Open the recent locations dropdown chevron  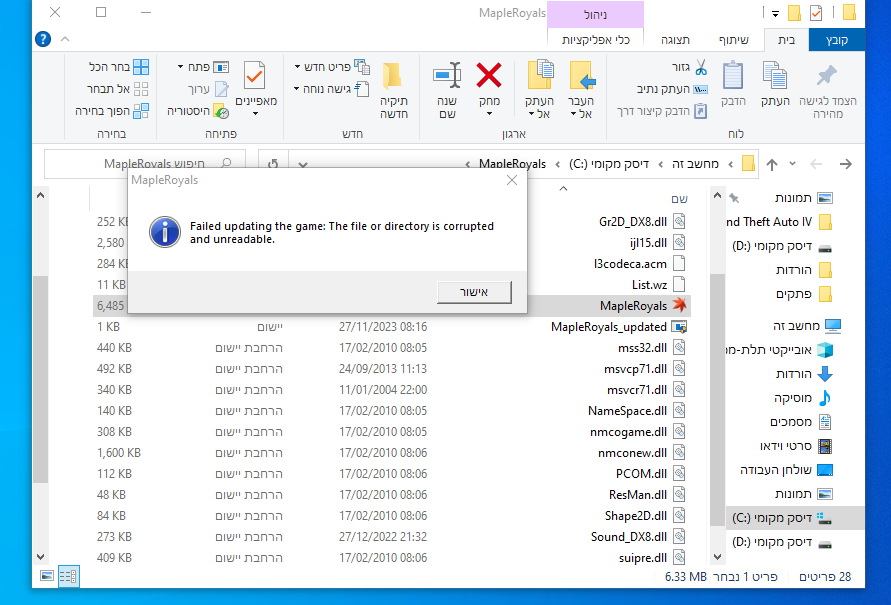(x=793, y=164)
